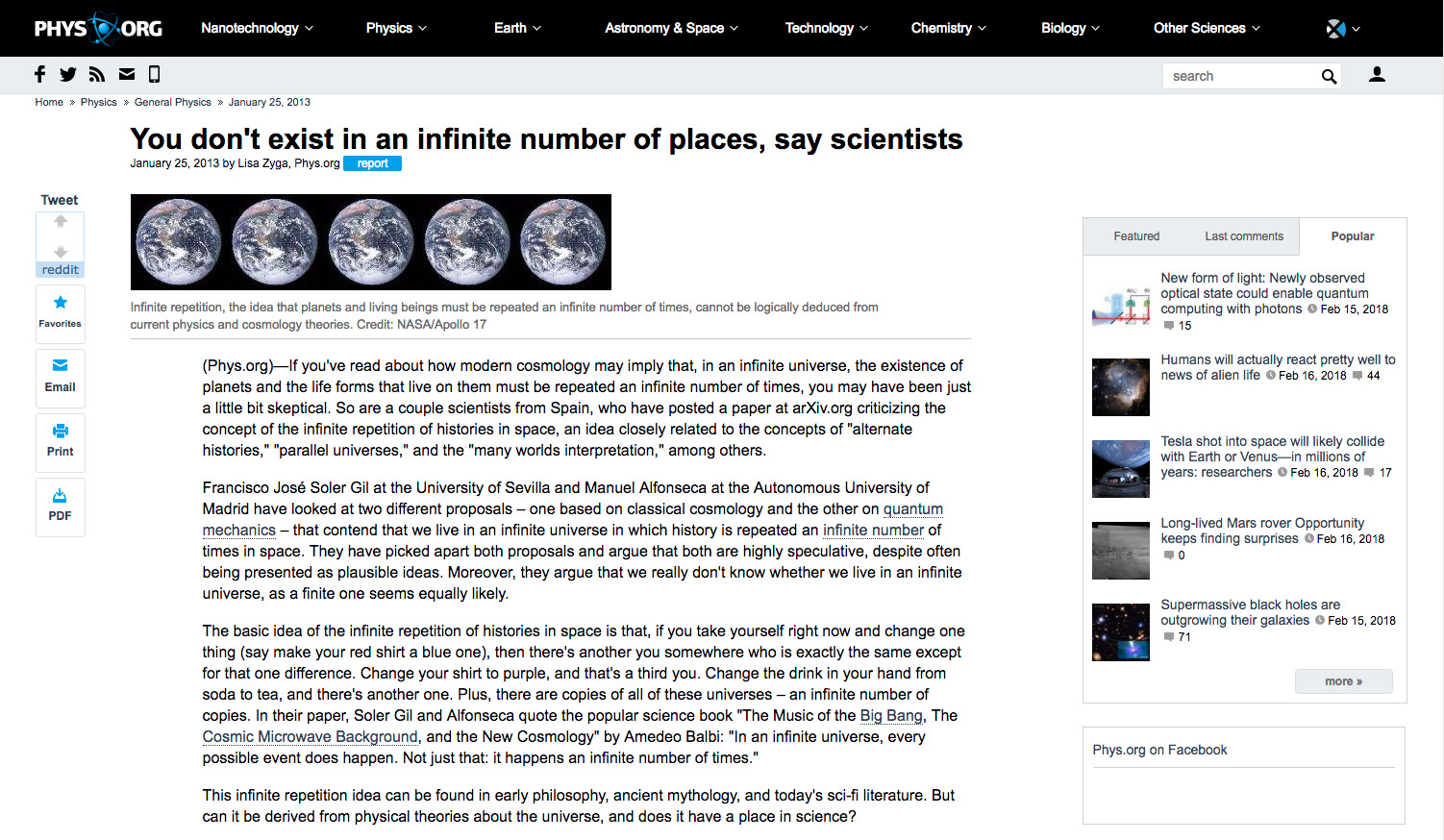Click the Twitter bird icon
The height and width of the screenshot is (840, 1444).
coord(68,75)
